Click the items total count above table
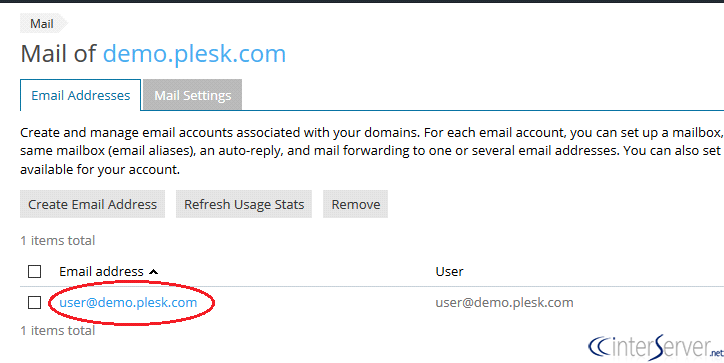Image resolution: width=724 pixels, height=363 pixels. point(58,240)
